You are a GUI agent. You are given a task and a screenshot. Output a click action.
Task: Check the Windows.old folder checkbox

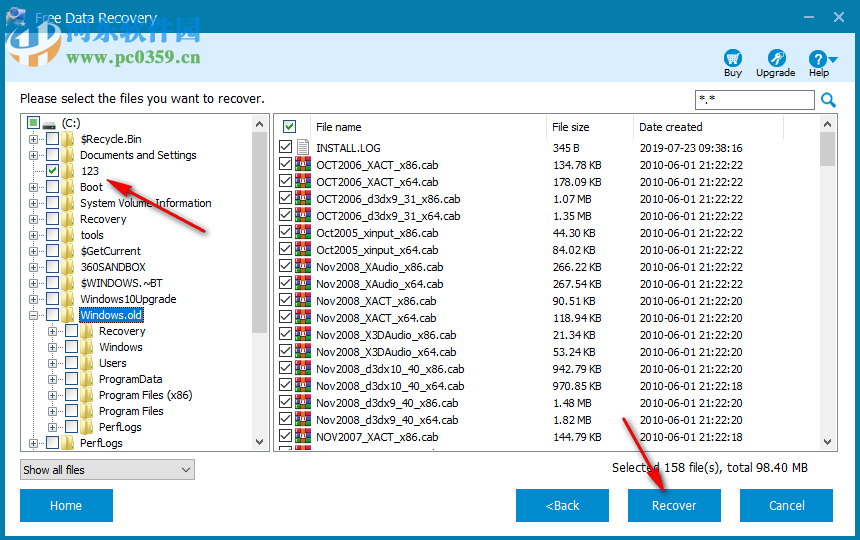[53, 315]
